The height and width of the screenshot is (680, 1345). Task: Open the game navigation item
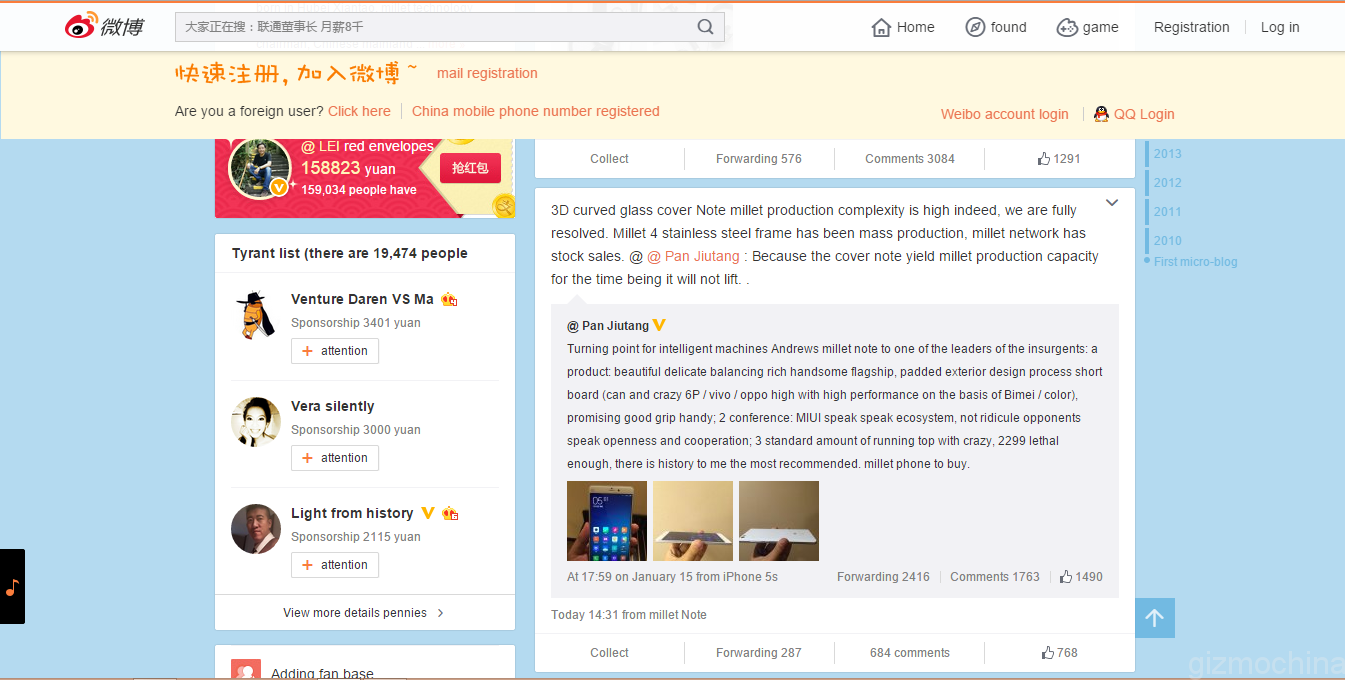point(1088,27)
